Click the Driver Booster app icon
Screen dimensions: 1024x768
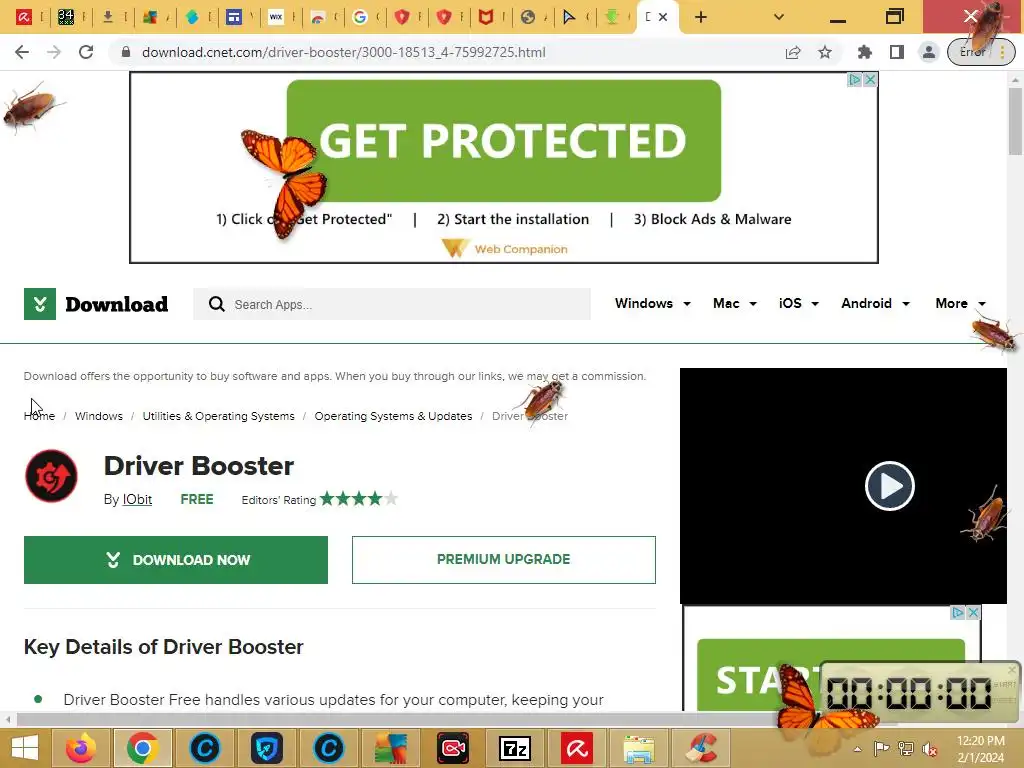click(x=51, y=476)
